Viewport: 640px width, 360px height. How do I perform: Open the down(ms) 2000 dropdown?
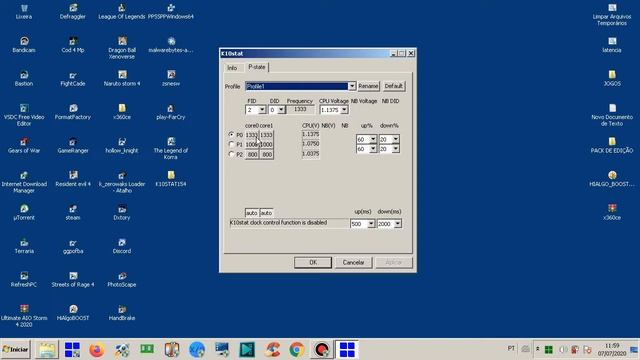click(x=389, y=224)
